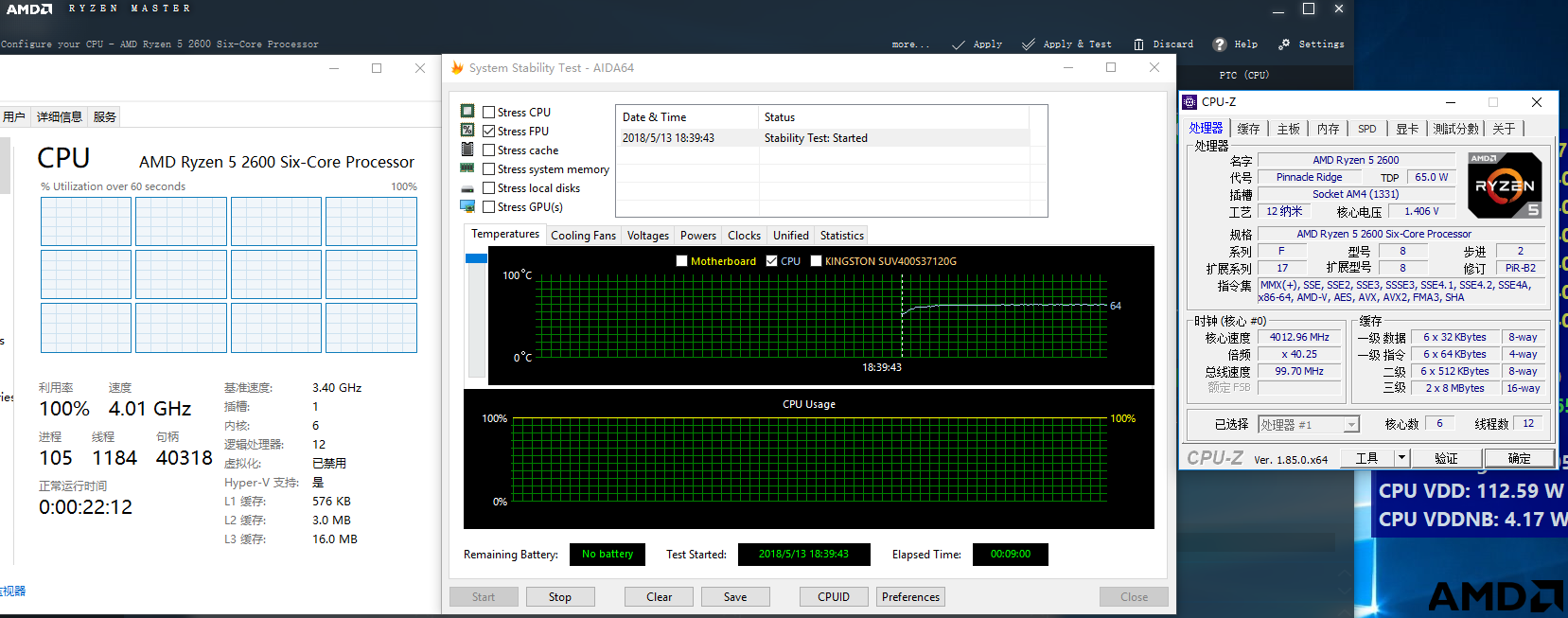The height and width of the screenshot is (618, 1568).
Task: Open the Statistics tab
Action: pos(841,236)
